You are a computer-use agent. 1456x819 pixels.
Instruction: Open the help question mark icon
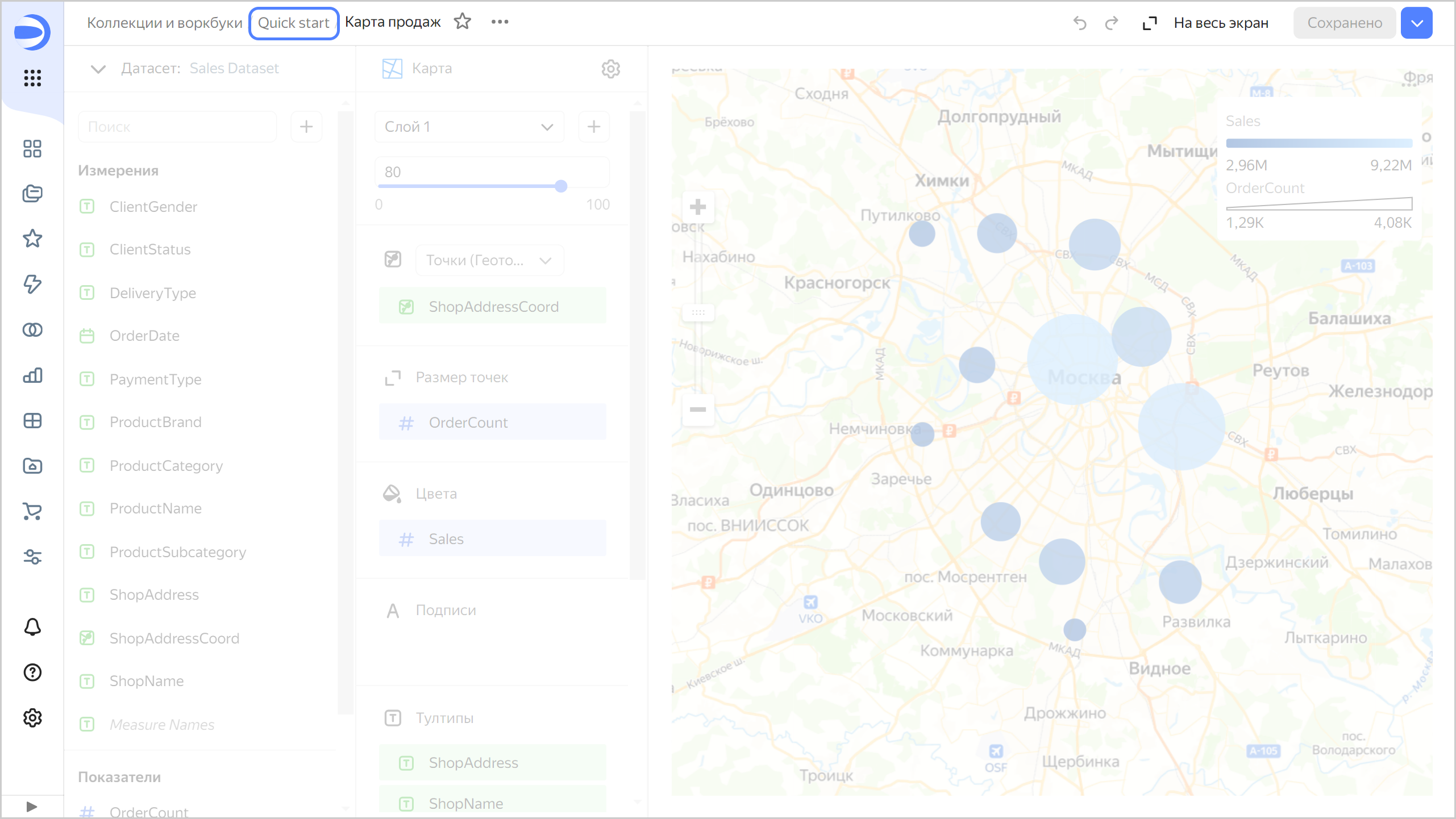(32, 672)
